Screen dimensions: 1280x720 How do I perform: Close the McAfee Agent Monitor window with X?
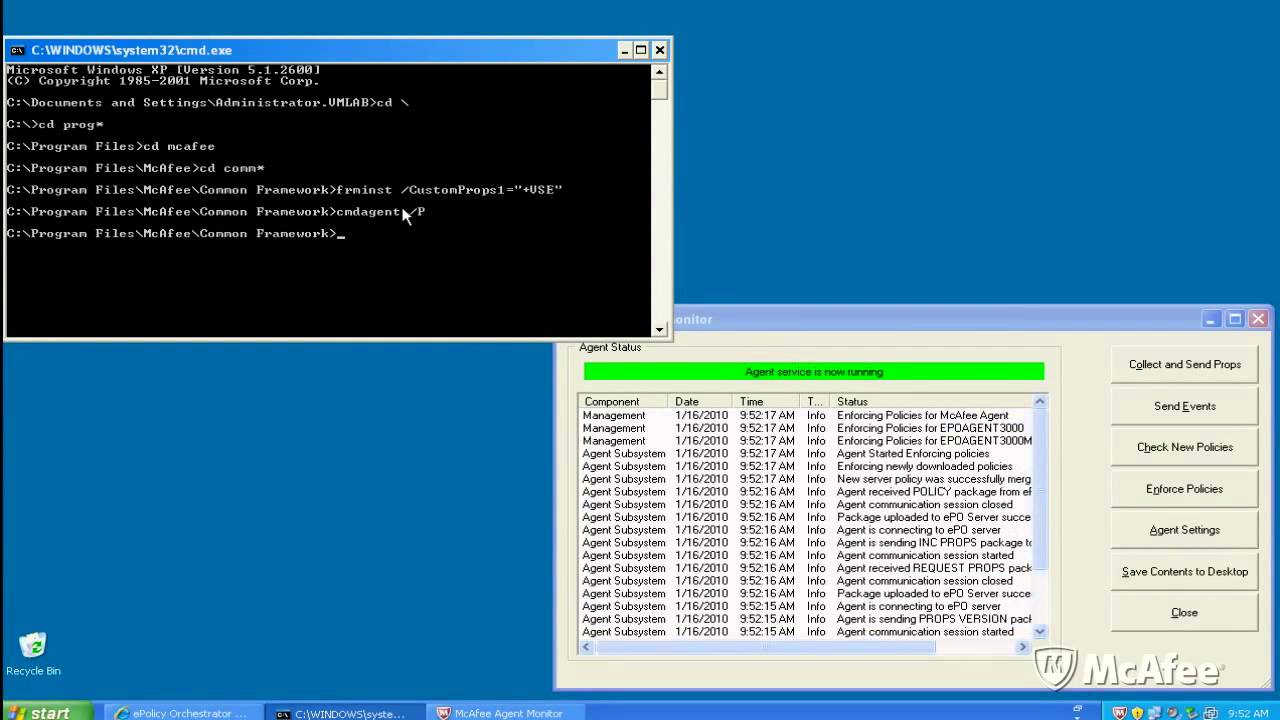click(x=1258, y=319)
